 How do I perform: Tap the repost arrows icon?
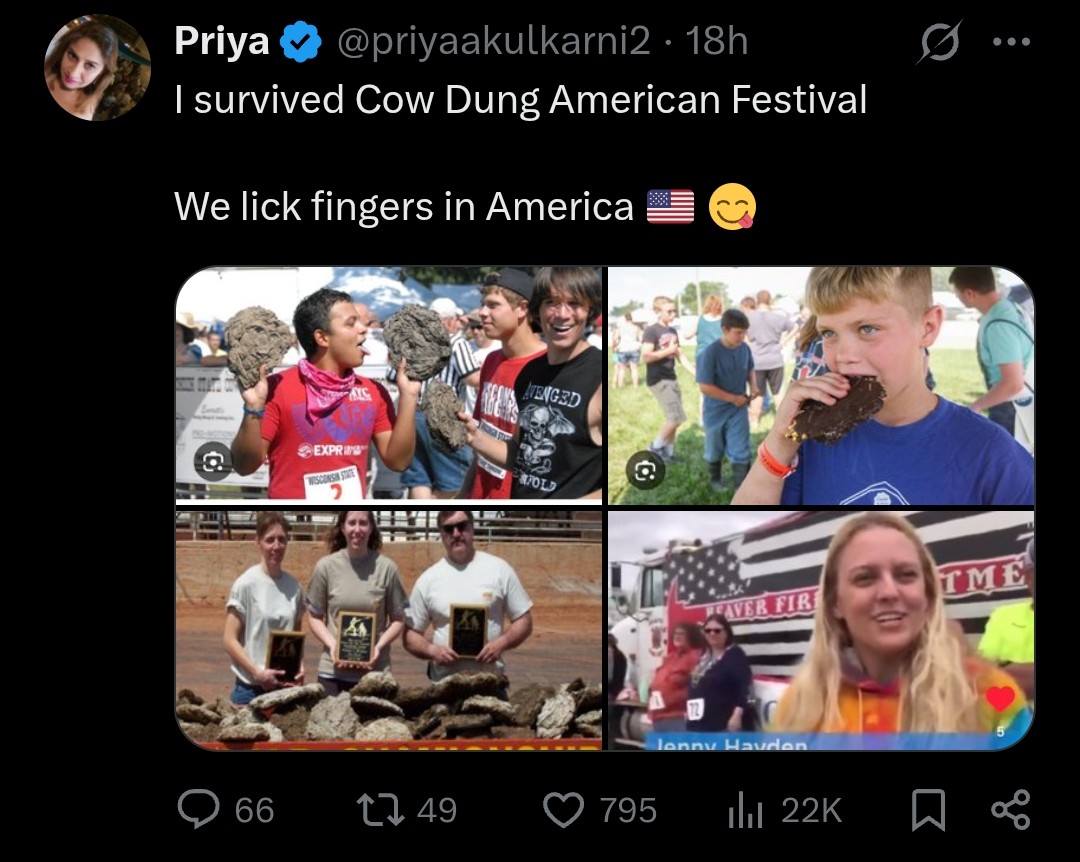coord(380,810)
